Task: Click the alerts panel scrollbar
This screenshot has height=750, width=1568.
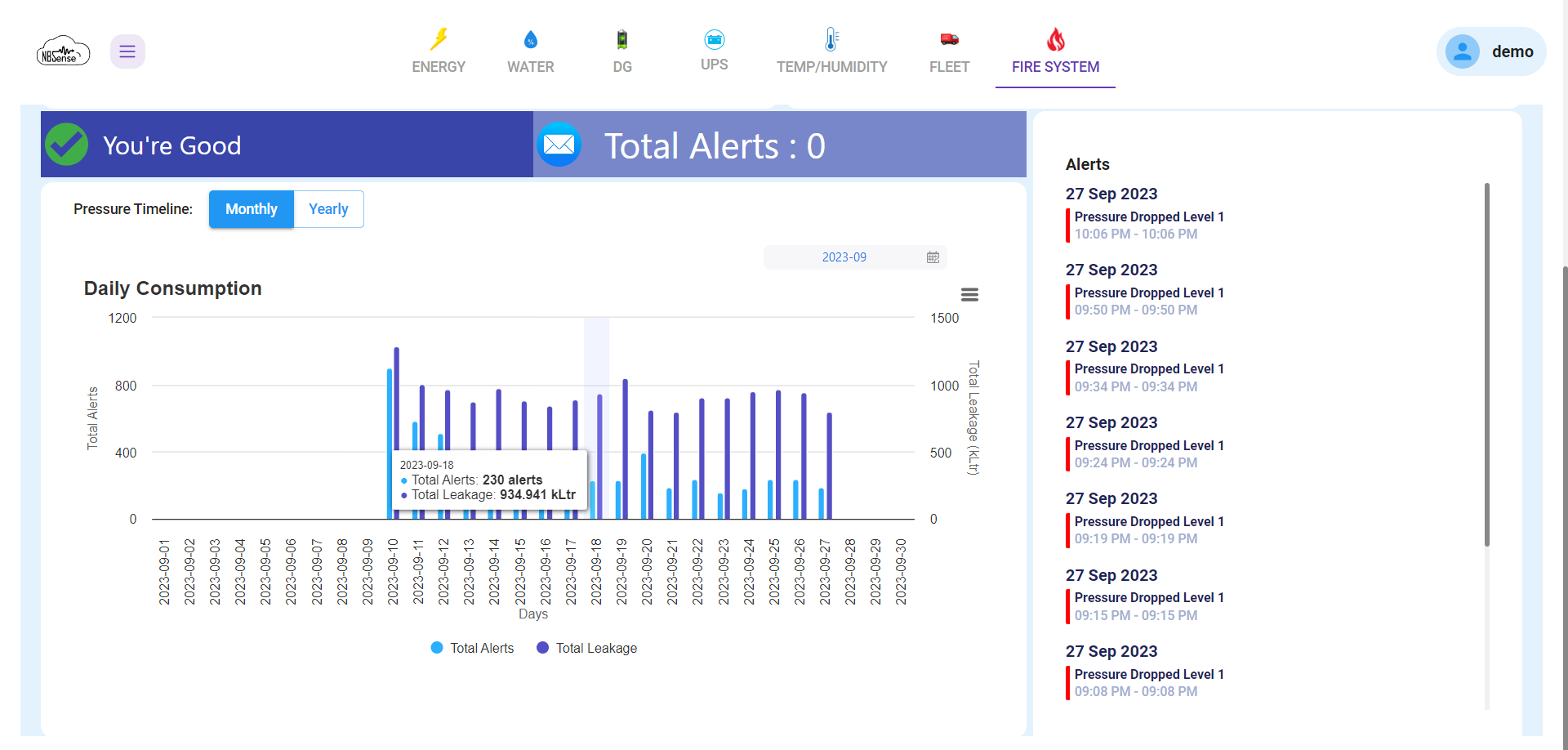Action: (x=1487, y=364)
